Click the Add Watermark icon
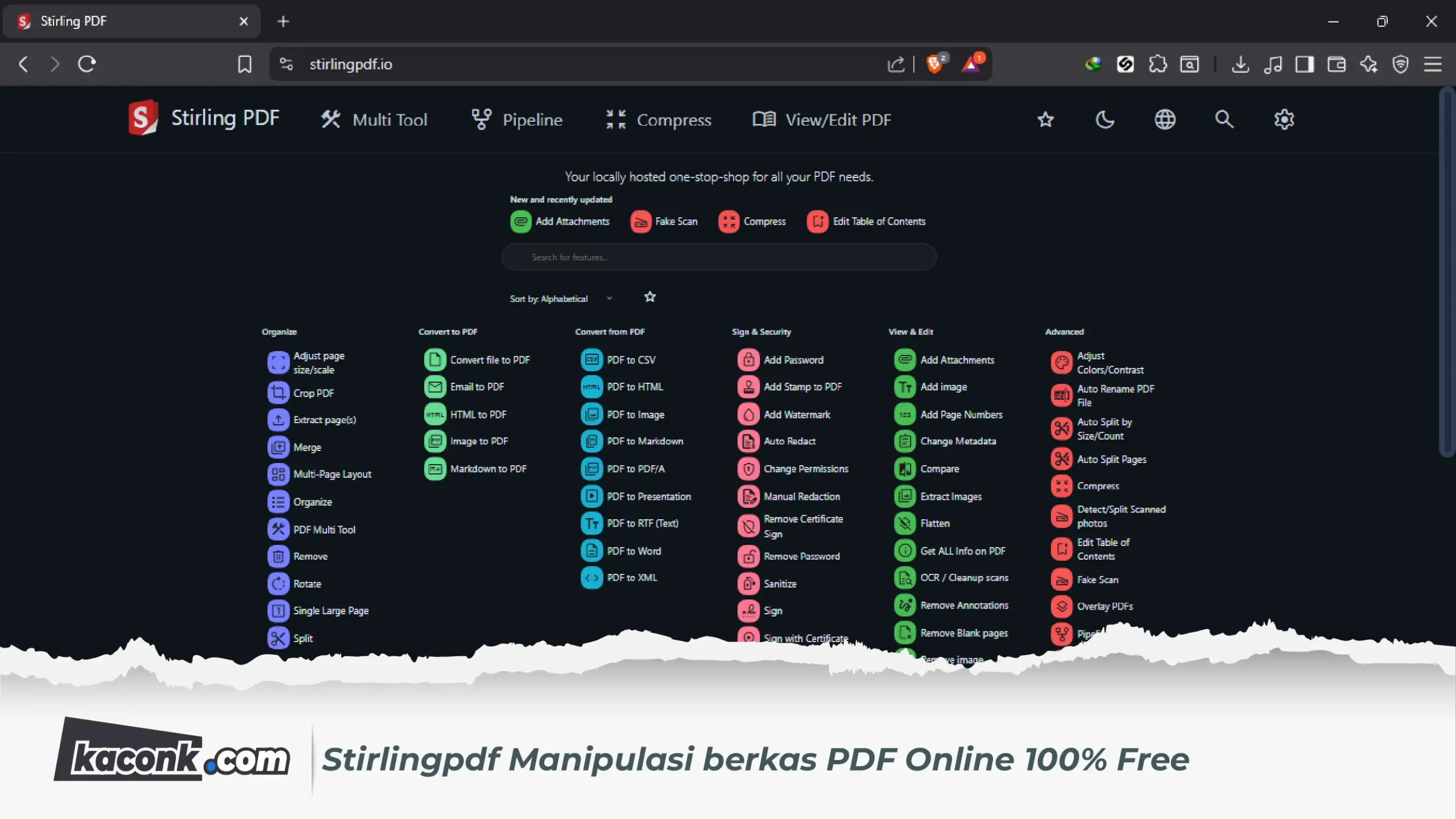1456x819 pixels. (748, 414)
